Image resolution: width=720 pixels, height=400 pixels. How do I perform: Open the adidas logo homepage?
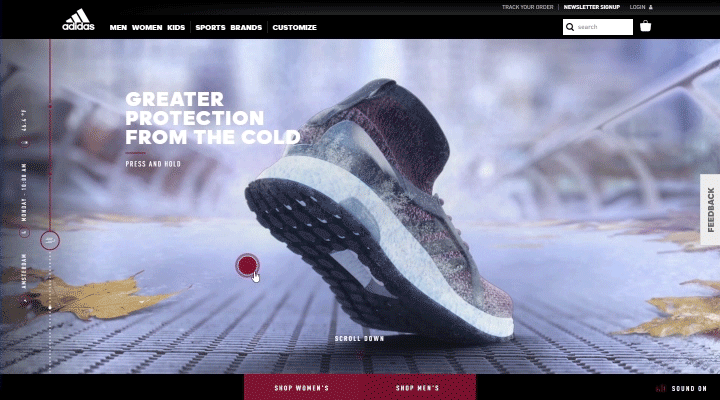(x=79, y=20)
